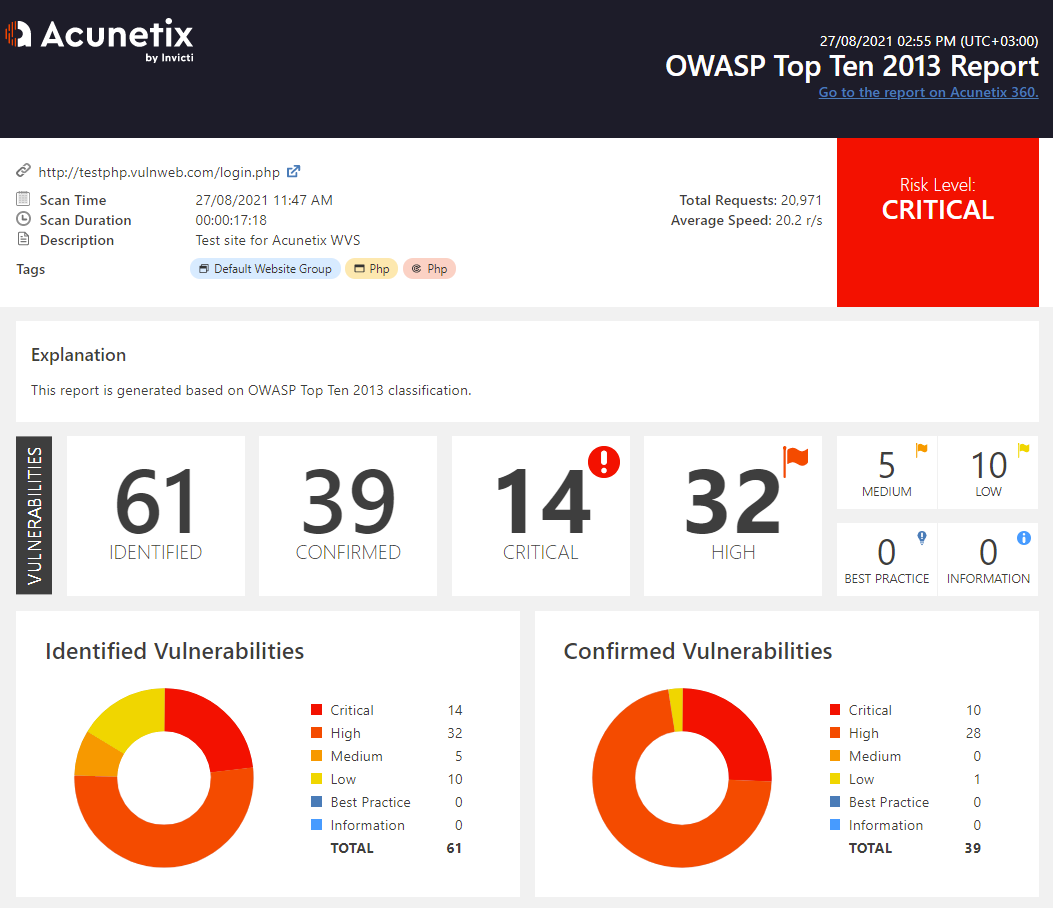
Task: Click the Risk Level CRITICAL red box
Action: (937, 222)
